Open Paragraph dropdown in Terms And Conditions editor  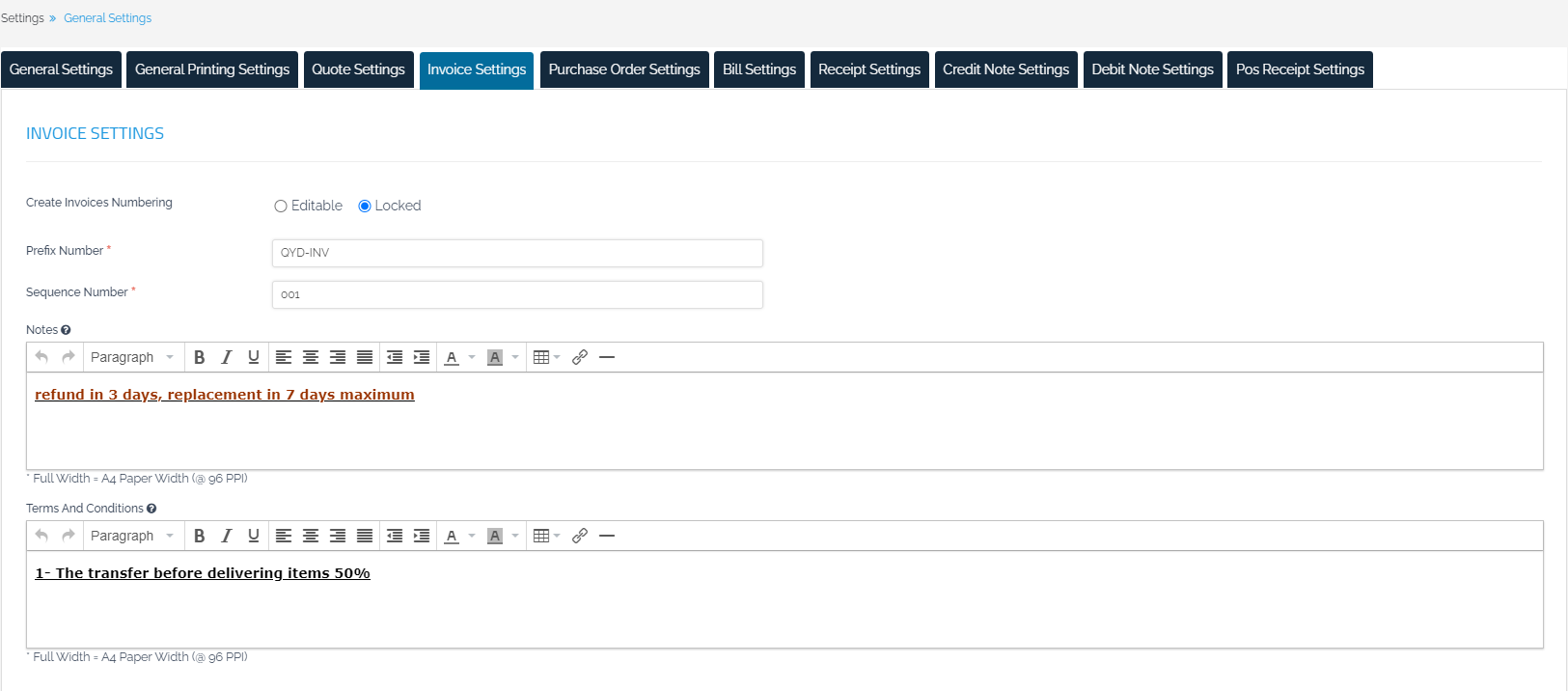click(x=131, y=536)
